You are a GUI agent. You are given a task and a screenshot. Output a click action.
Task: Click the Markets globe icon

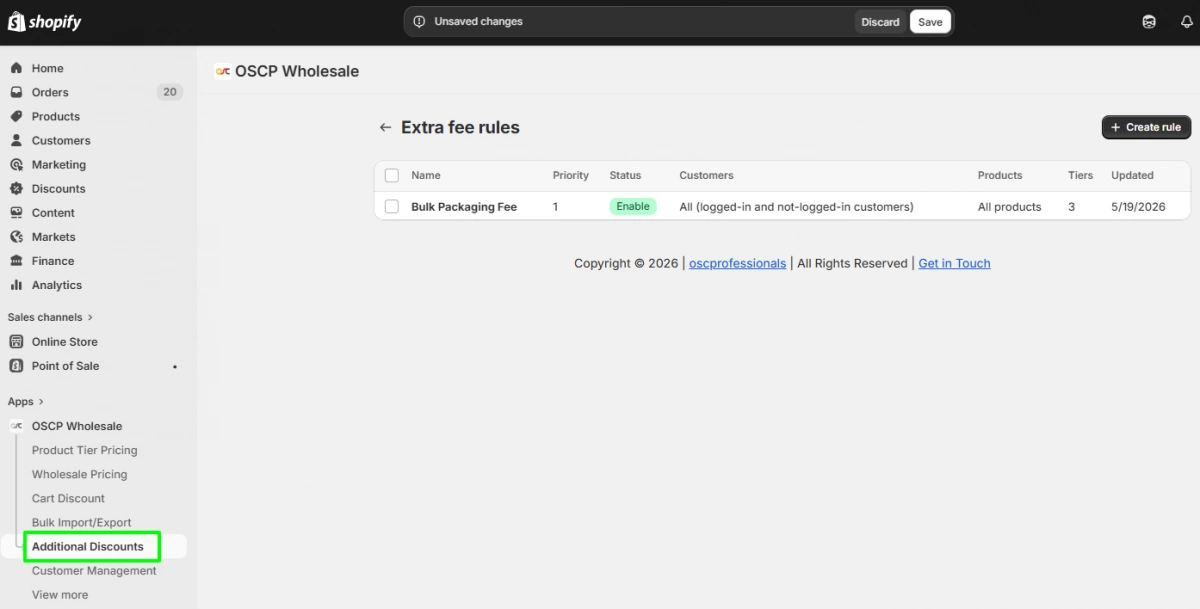click(x=16, y=237)
